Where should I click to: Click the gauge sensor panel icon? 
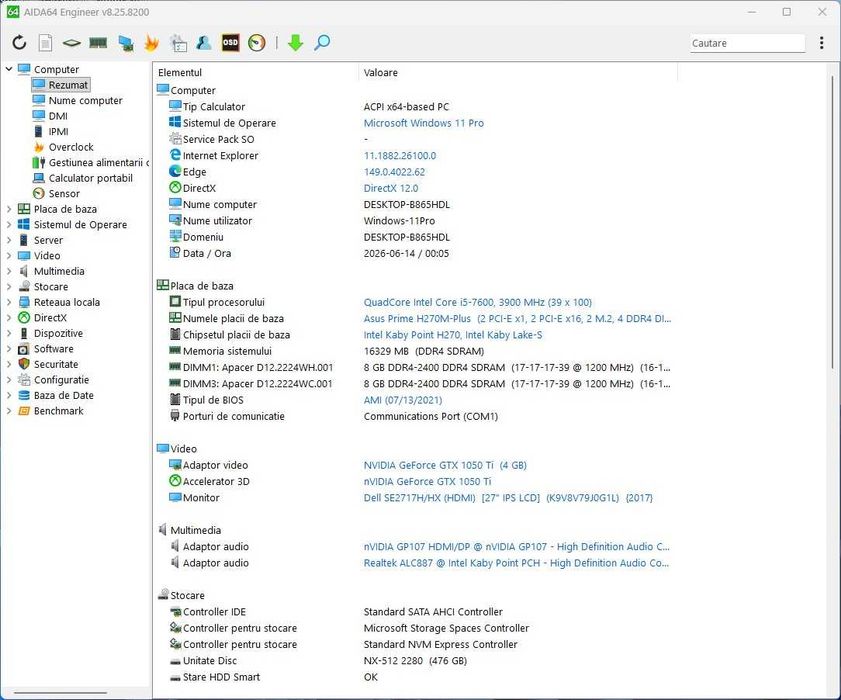pyautogui.click(x=257, y=42)
